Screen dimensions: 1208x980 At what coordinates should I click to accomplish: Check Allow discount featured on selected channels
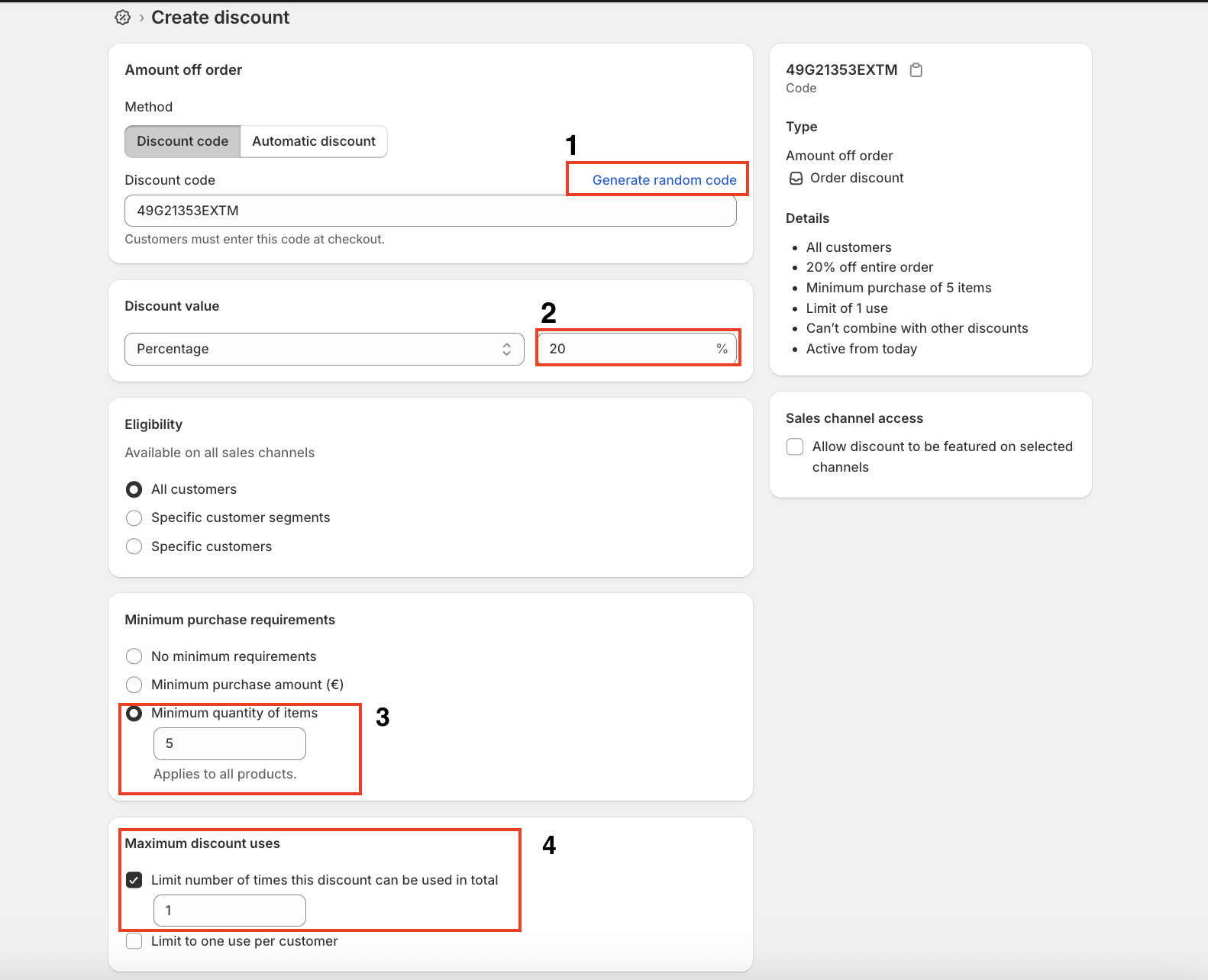coord(795,447)
